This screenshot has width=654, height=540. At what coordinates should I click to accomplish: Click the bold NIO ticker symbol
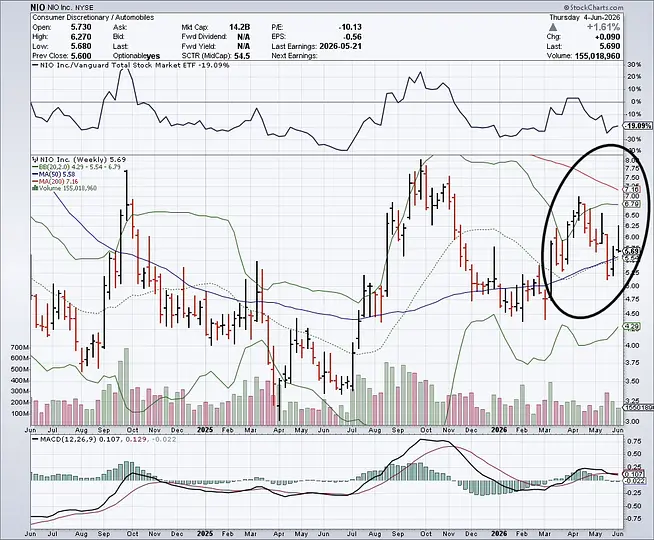39,8
